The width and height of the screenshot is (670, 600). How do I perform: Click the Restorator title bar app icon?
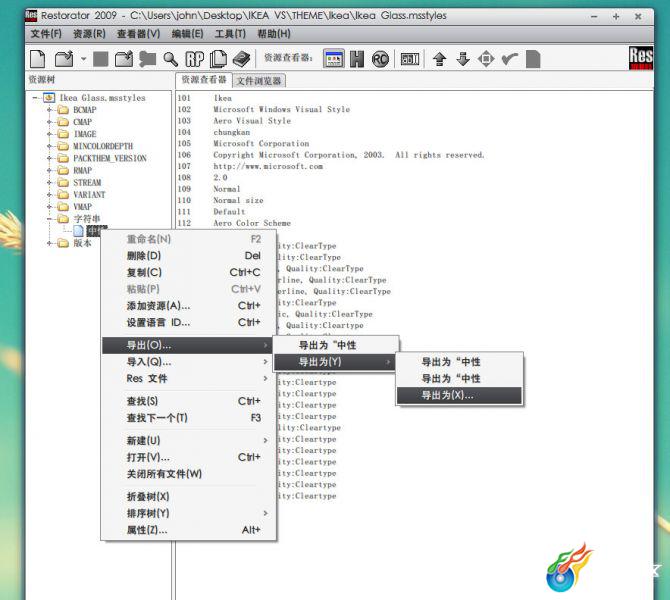pos(31,15)
